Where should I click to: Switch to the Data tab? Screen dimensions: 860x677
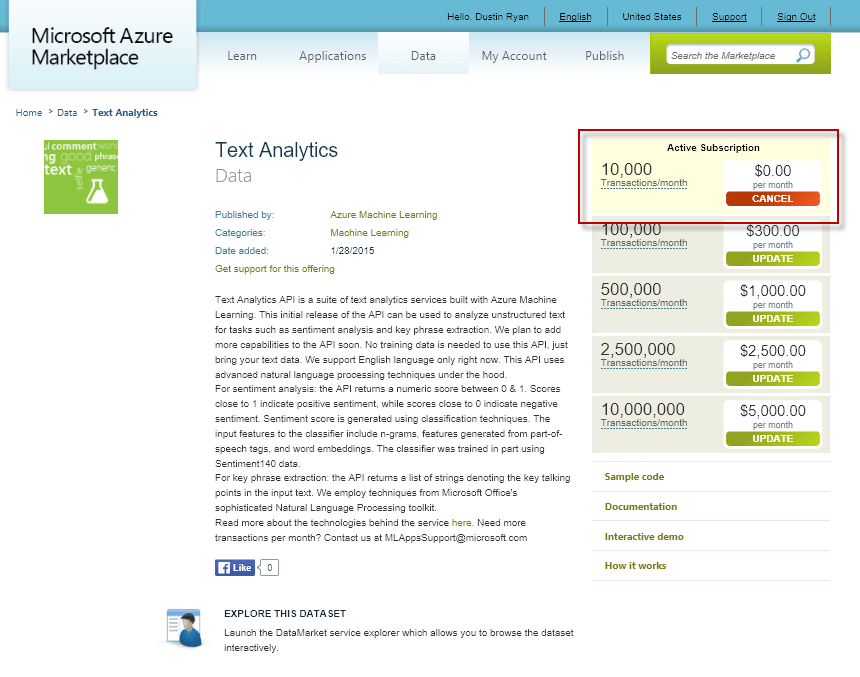(423, 56)
